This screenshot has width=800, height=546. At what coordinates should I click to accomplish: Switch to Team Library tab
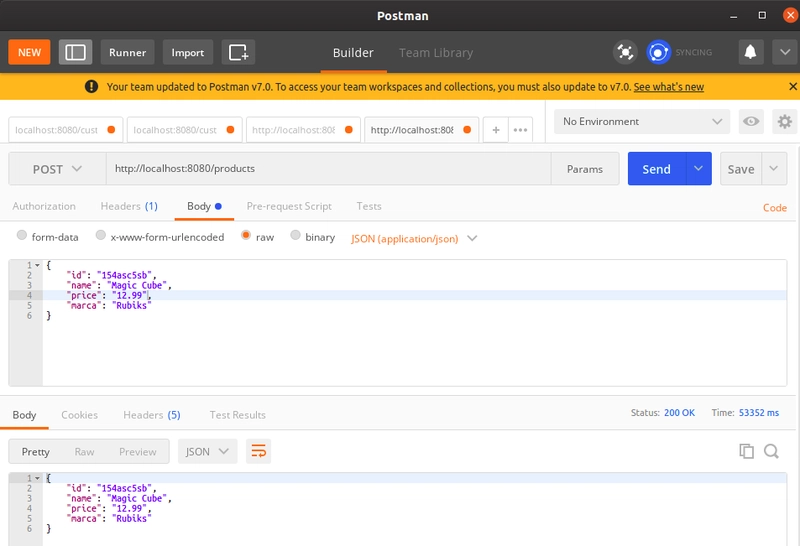point(436,53)
